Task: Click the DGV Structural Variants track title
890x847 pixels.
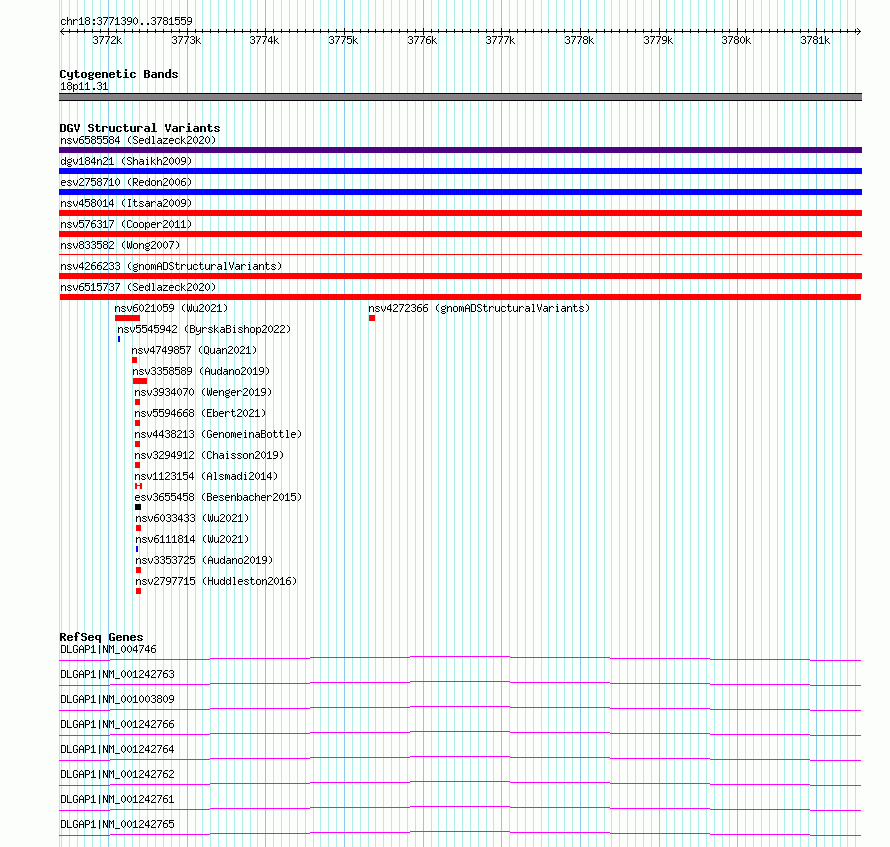Action: pyautogui.click(x=140, y=128)
